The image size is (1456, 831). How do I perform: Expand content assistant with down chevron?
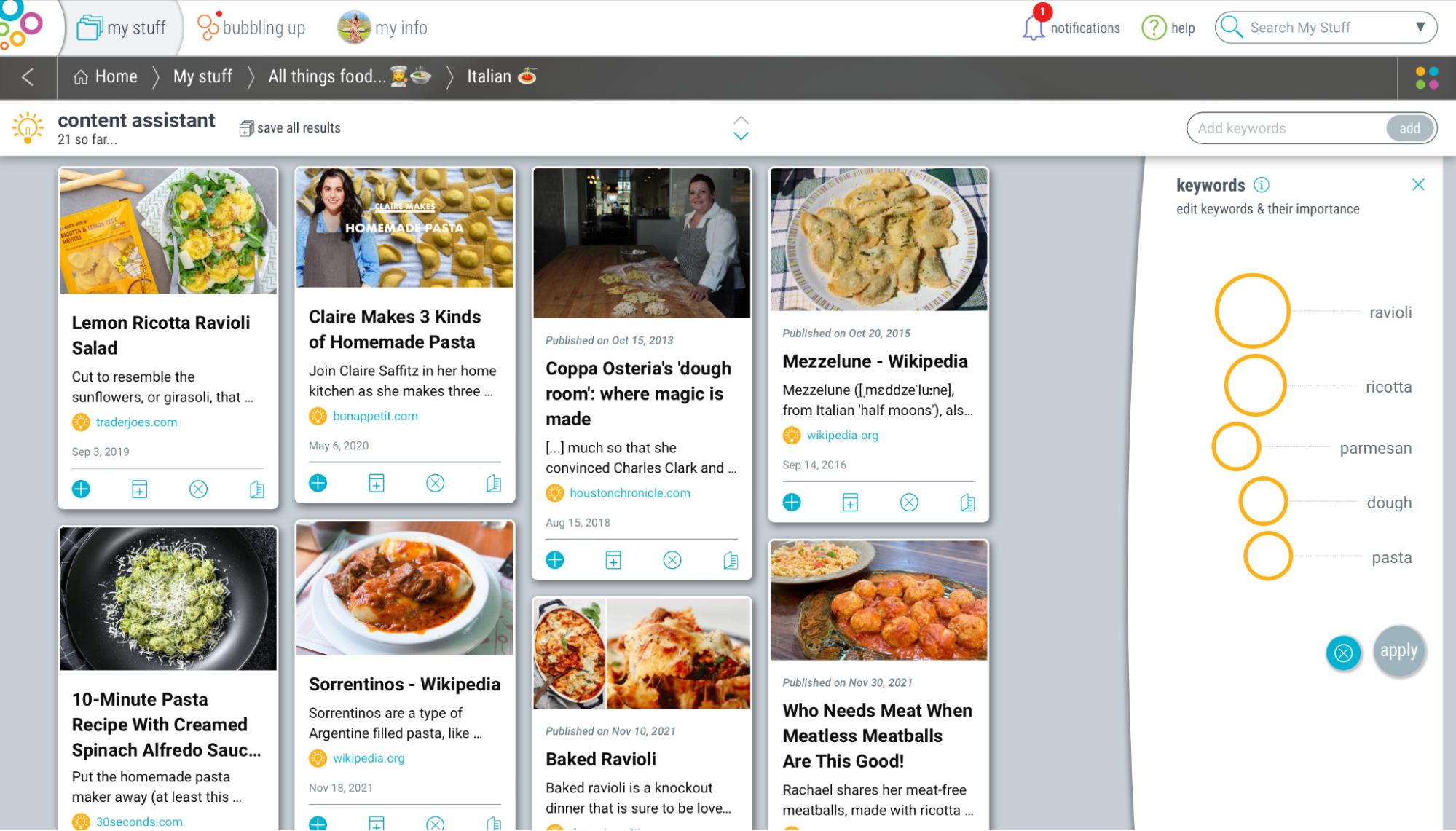(741, 136)
